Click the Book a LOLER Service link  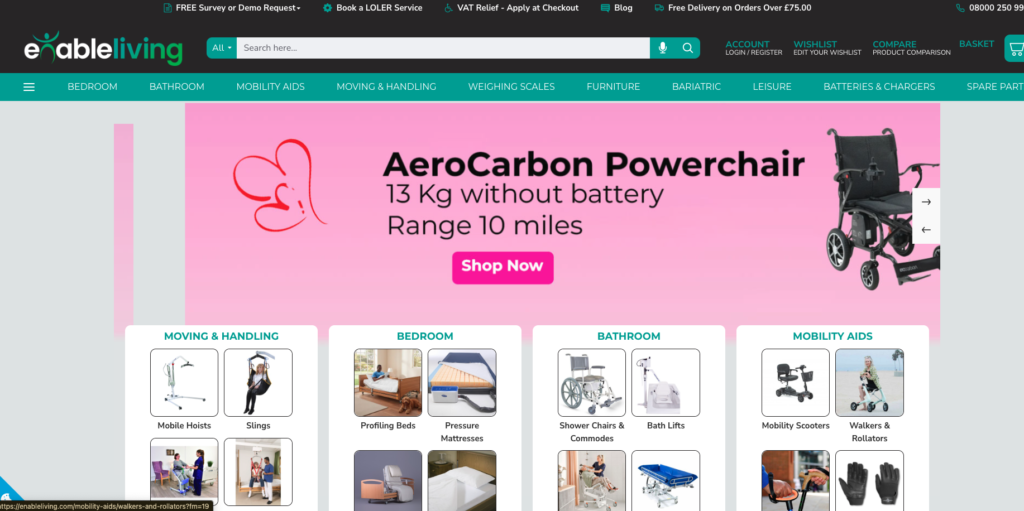(373, 8)
